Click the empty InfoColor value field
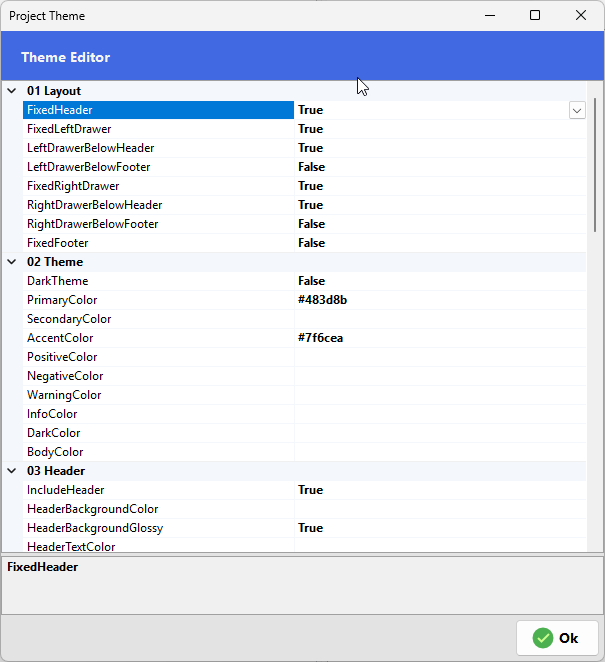Viewport: 605px width, 662px height. 440,414
